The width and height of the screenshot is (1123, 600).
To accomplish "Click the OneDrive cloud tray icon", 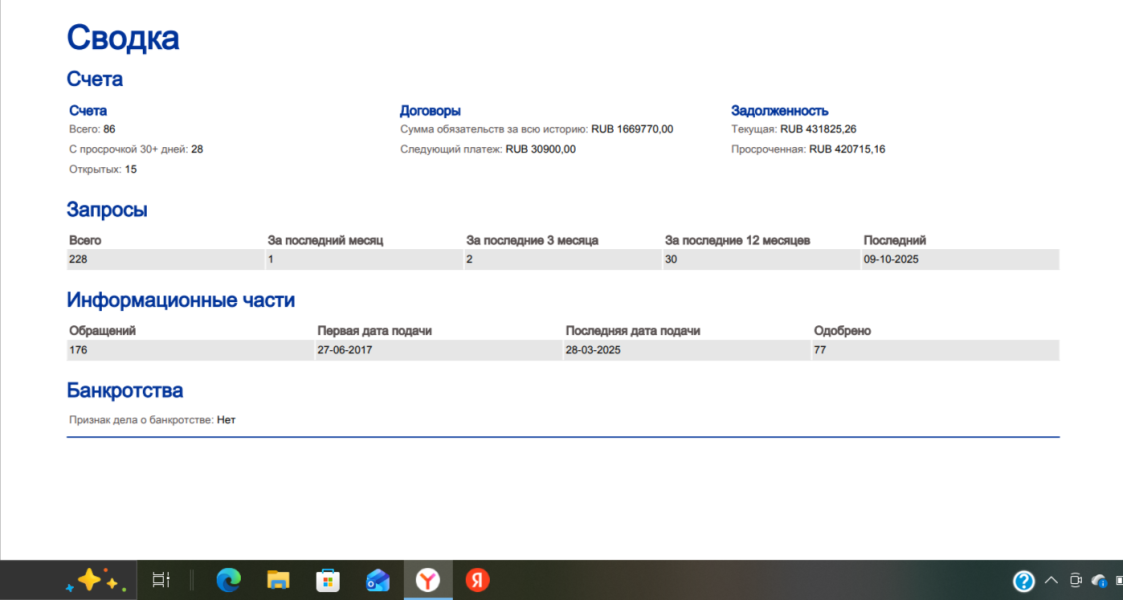I will 1100,581.
